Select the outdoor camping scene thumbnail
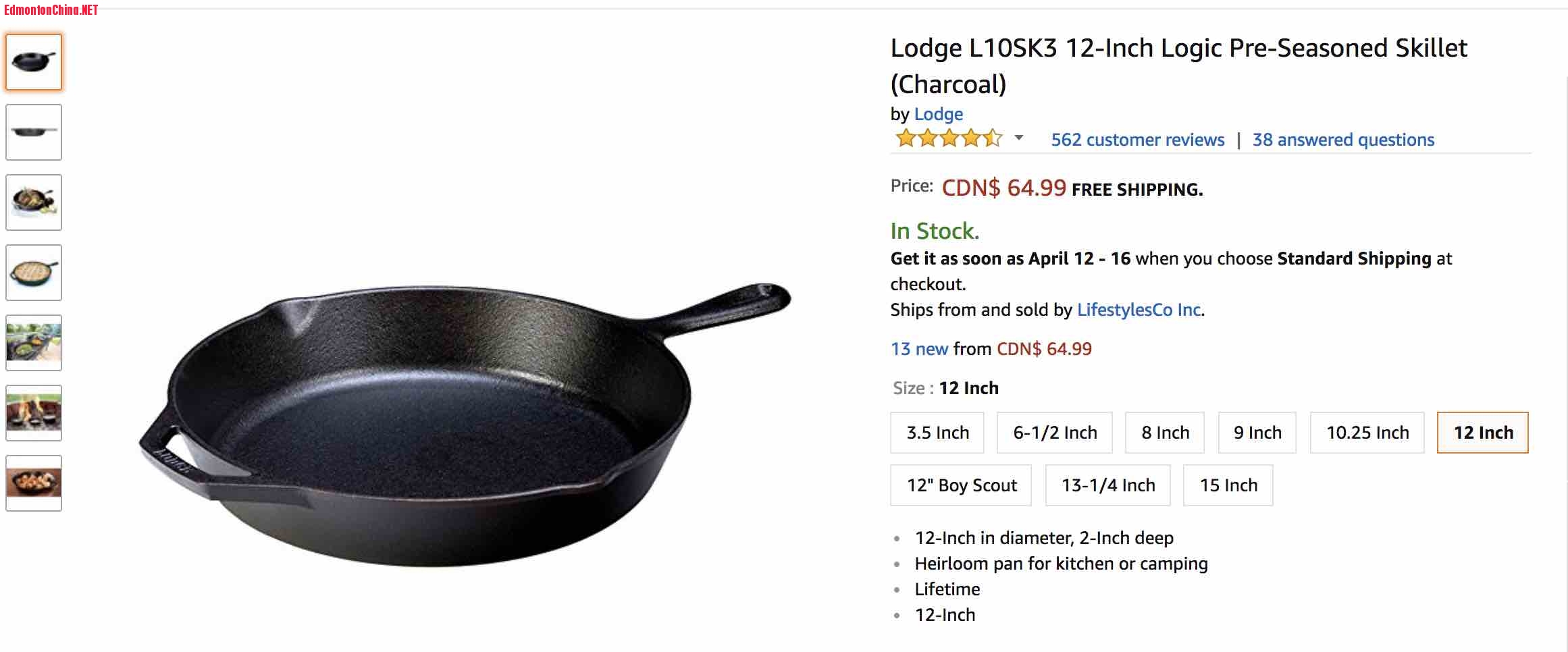Viewport: 1568px width, 652px height. (34, 343)
